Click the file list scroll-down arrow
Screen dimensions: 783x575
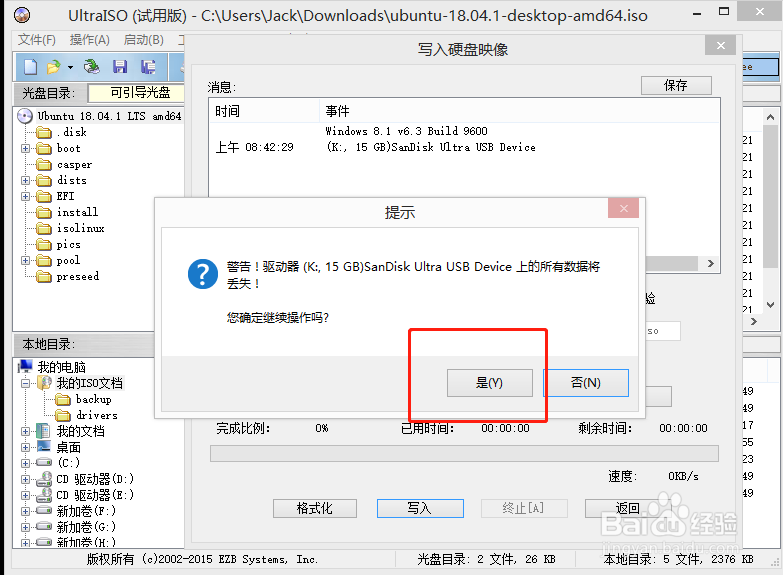(x=771, y=305)
